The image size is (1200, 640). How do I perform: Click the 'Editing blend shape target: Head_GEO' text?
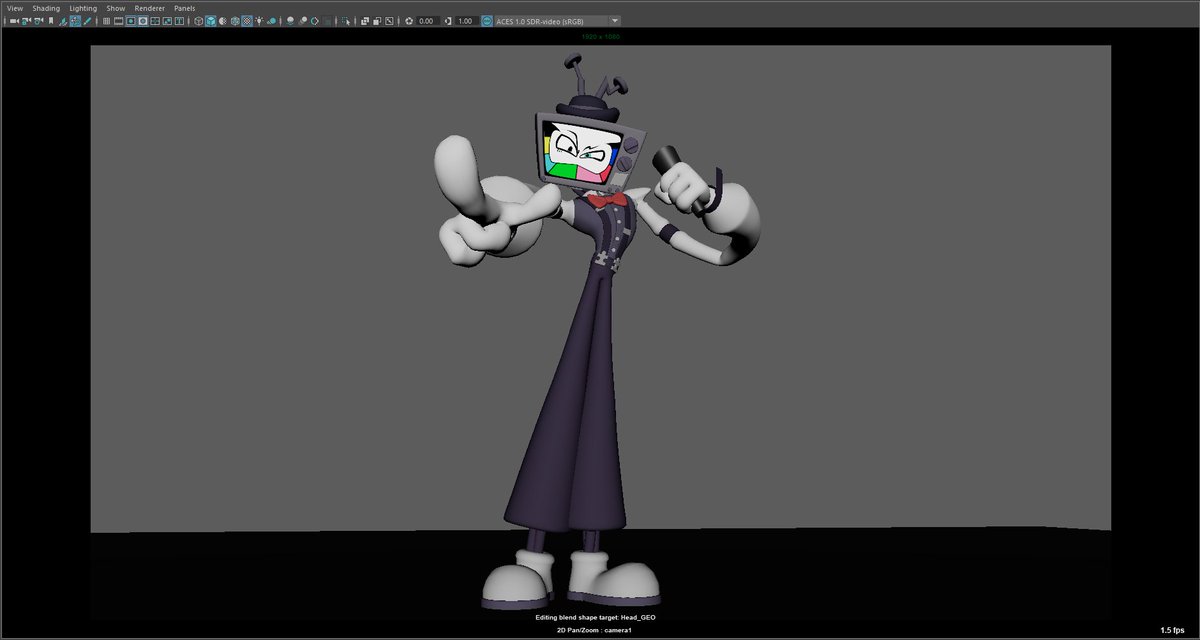coord(595,618)
